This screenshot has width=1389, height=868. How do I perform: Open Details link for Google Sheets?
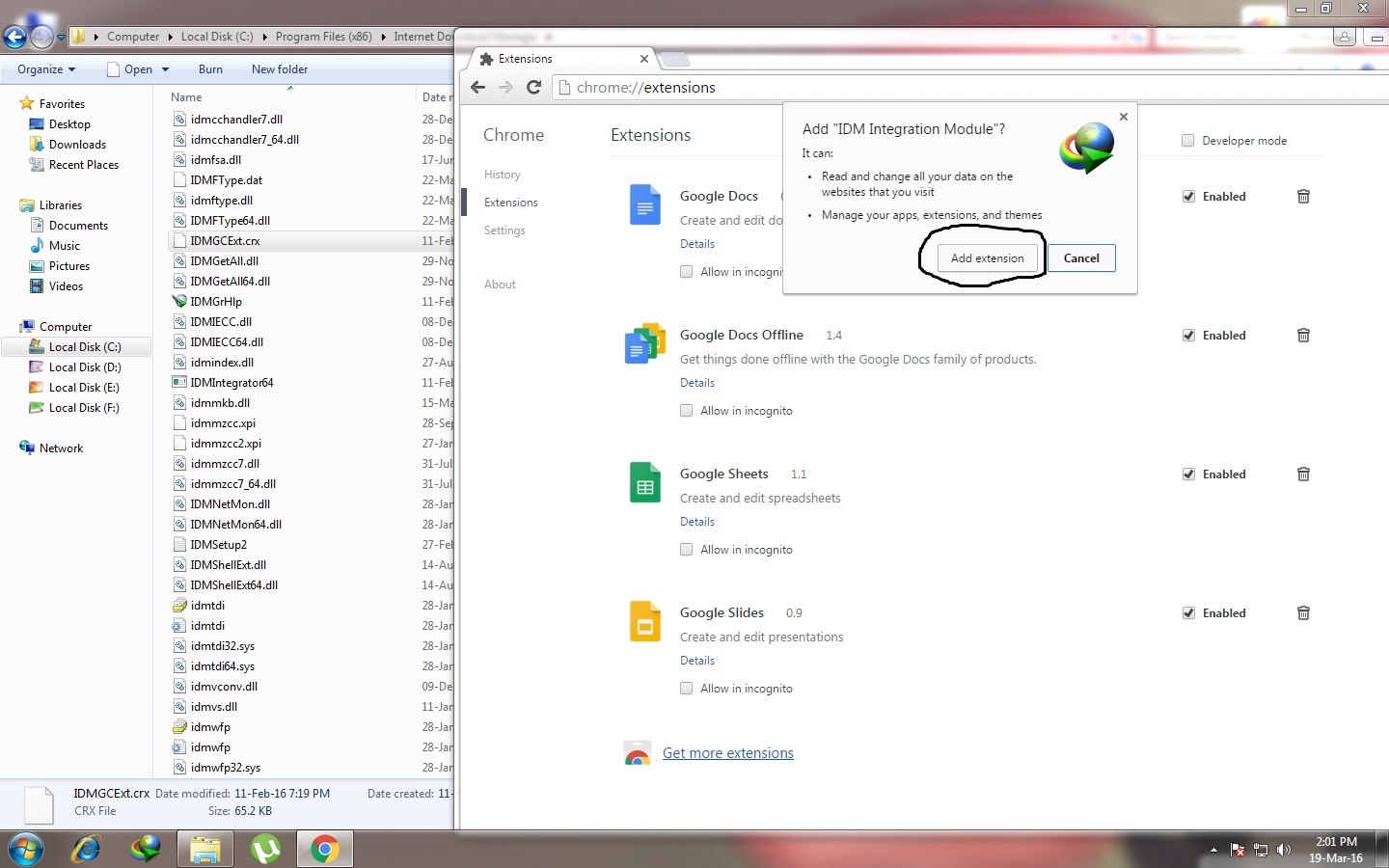(697, 522)
